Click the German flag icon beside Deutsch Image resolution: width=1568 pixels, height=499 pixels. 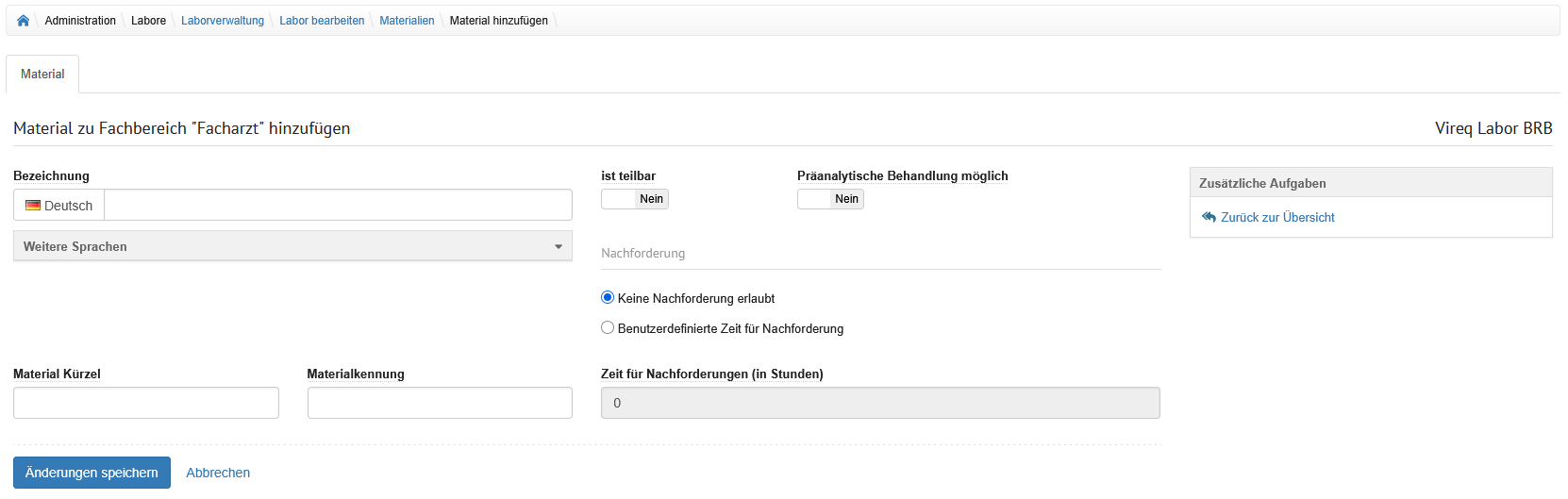[x=33, y=206]
